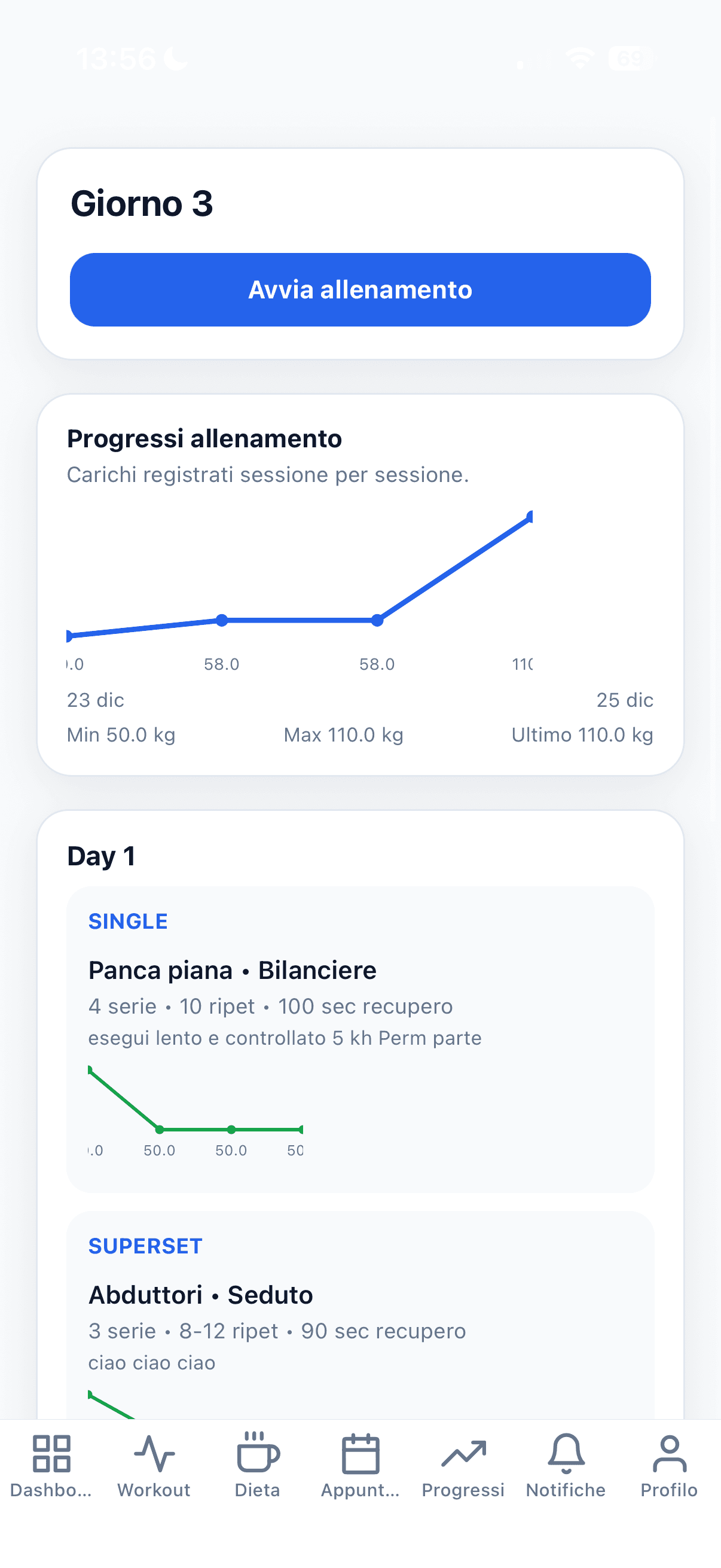The width and height of the screenshot is (721, 1568).
Task: Tap the Workout pulse icon
Action: click(x=154, y=1454)
